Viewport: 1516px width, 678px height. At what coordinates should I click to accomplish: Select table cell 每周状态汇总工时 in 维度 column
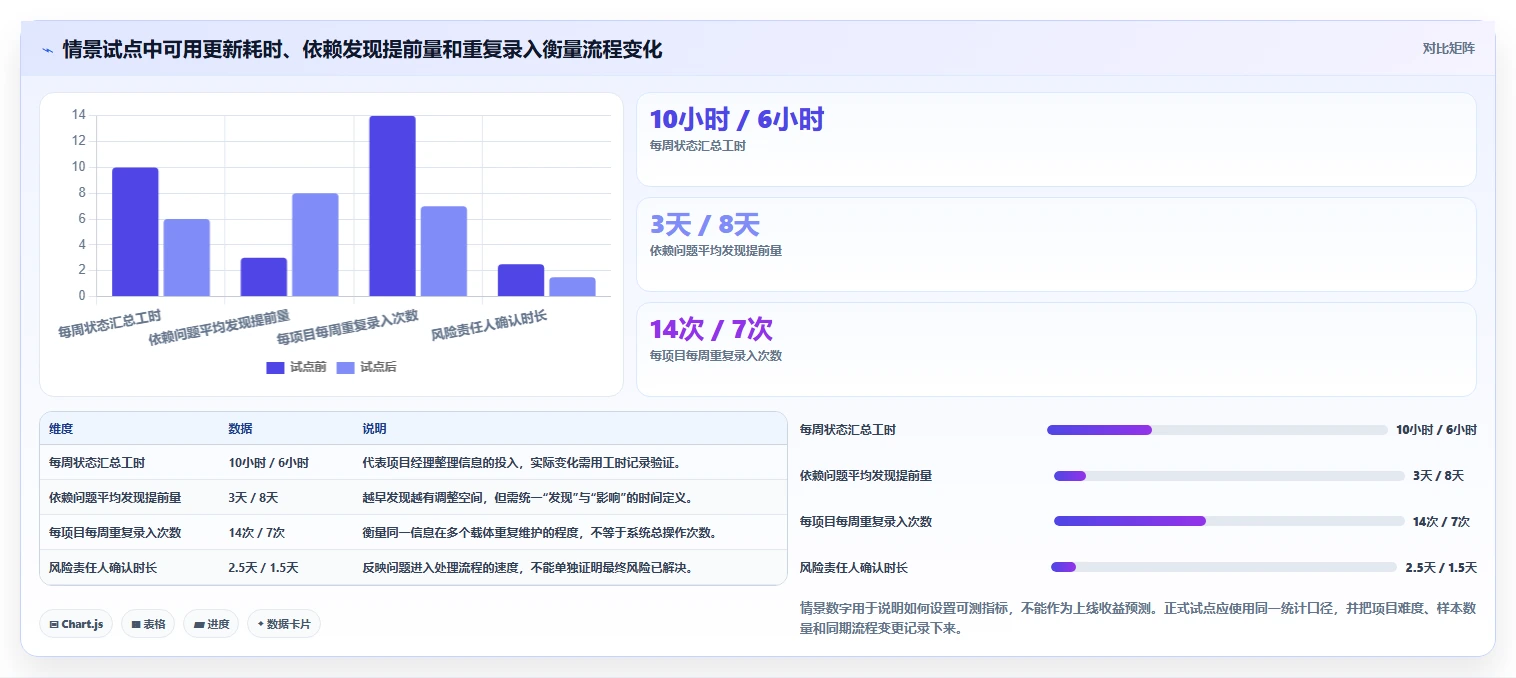pyautogui.click(x=97, y=463)
